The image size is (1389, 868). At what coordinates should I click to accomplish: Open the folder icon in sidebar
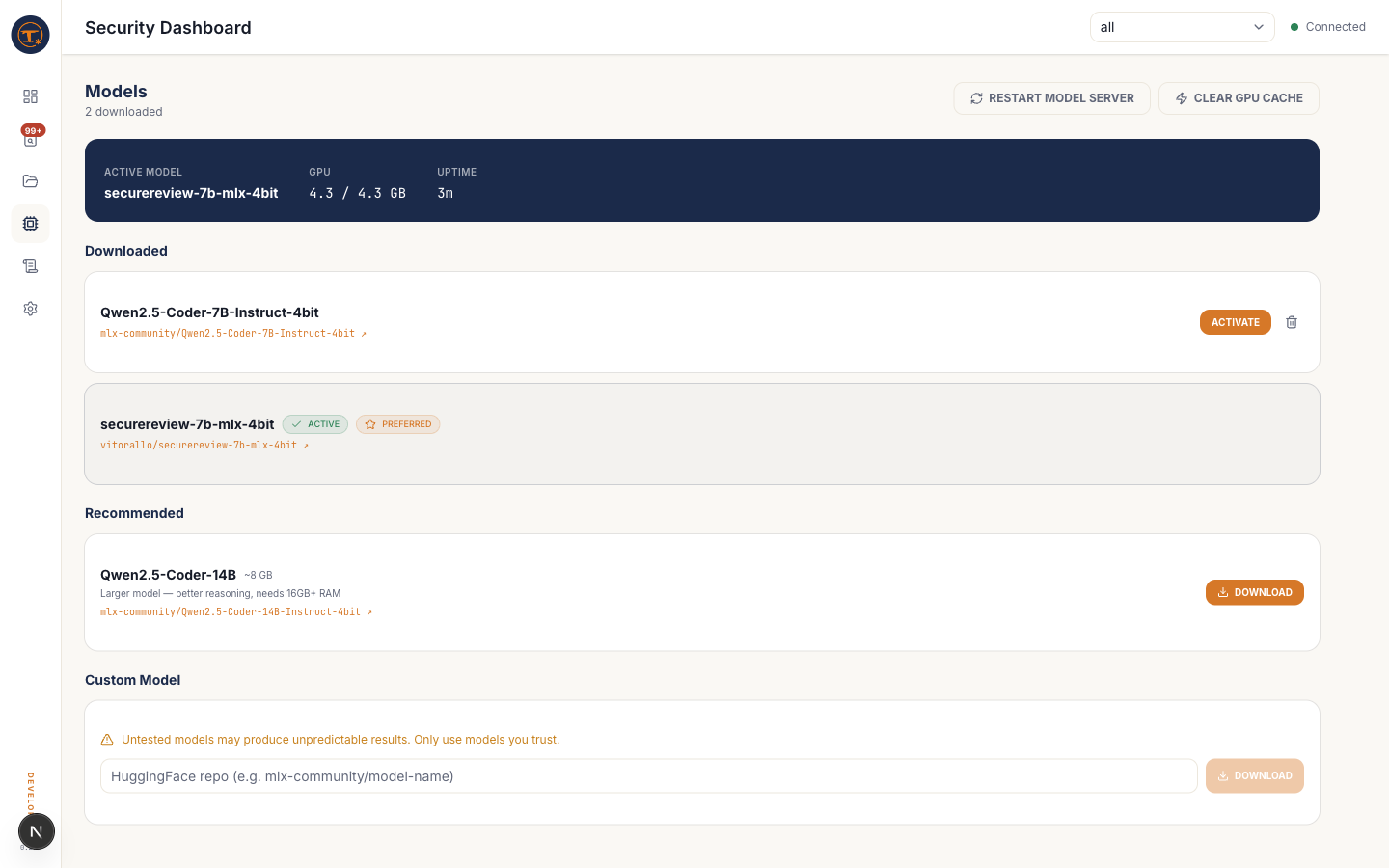(x=30, y=181)
